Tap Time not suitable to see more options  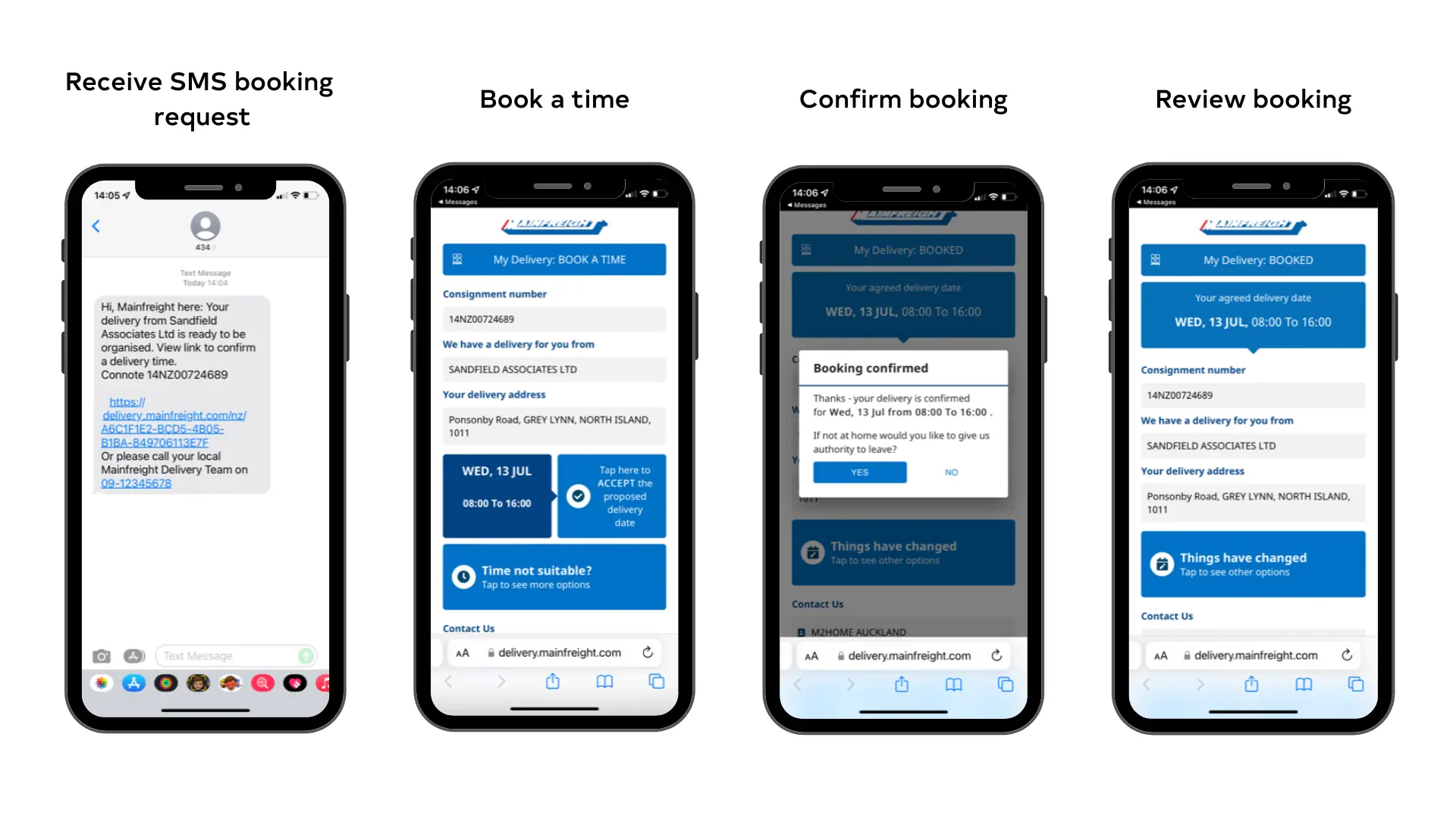tap(554, 576)
